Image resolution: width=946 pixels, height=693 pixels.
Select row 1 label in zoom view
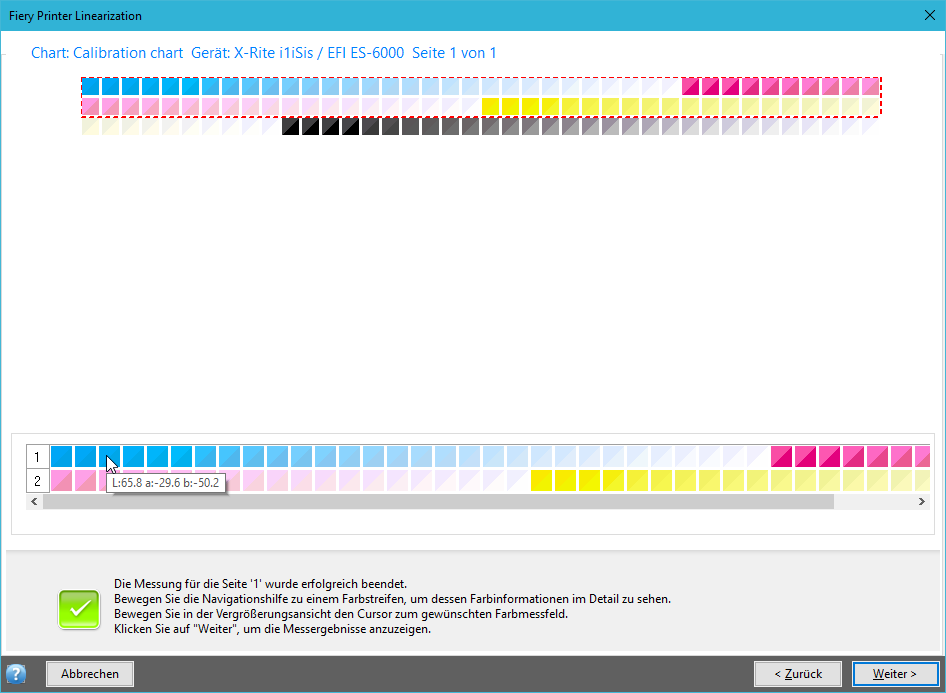pyautogui.click(x=37, y=457)
